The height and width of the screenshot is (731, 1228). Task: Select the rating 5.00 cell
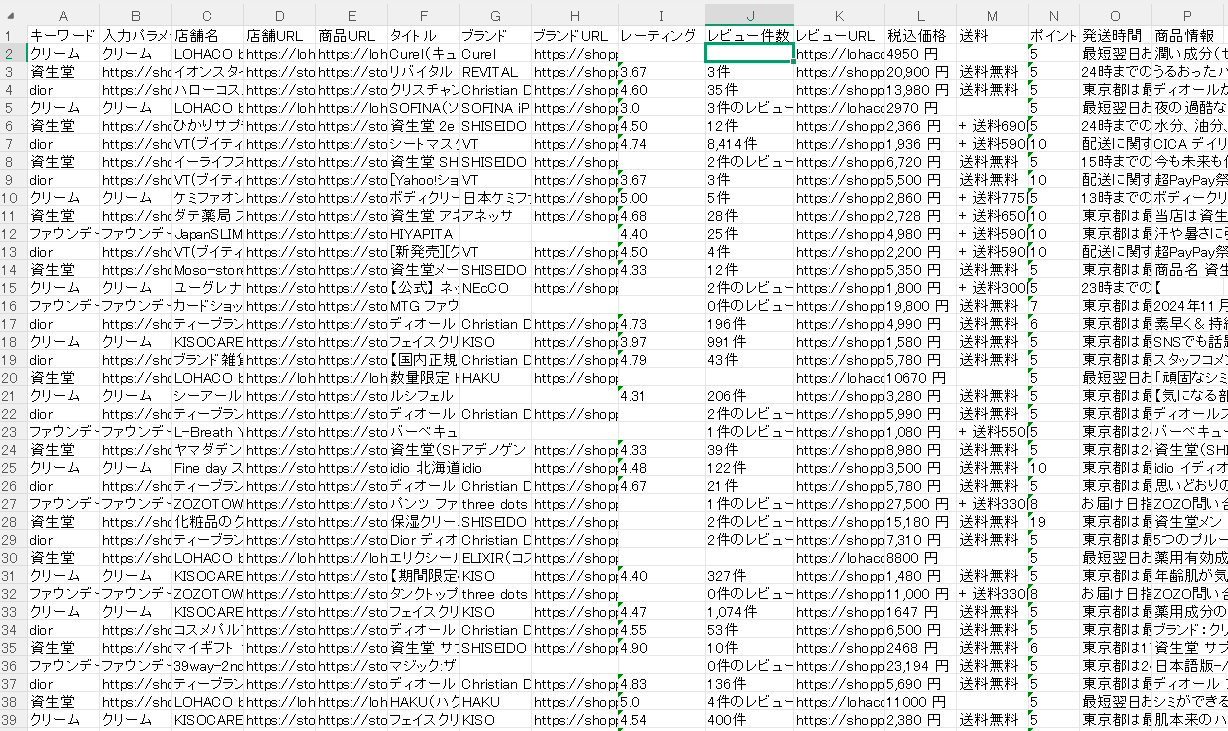point(661,198)
